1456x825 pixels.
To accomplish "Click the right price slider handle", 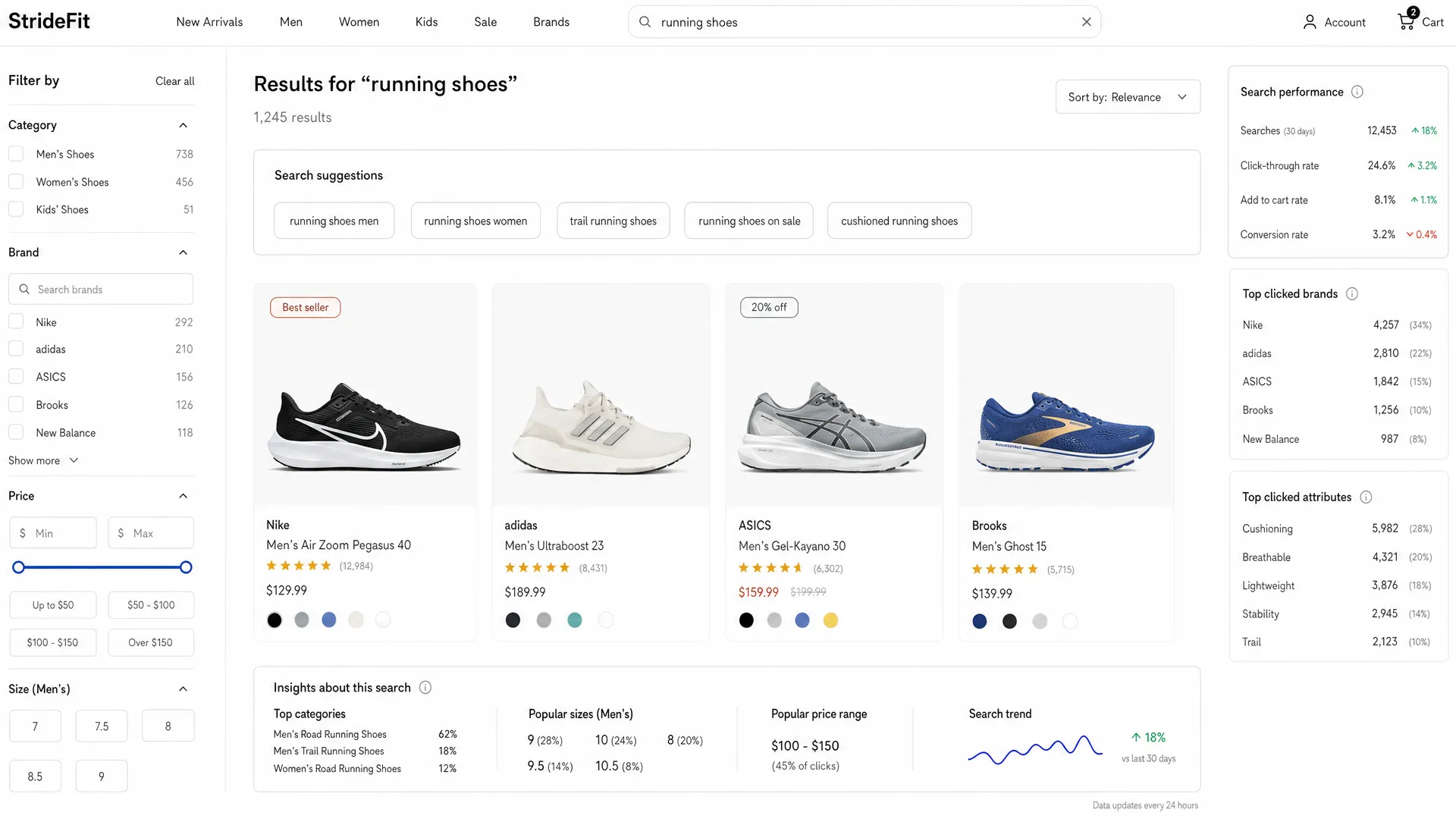I will (x=186, y=567).
